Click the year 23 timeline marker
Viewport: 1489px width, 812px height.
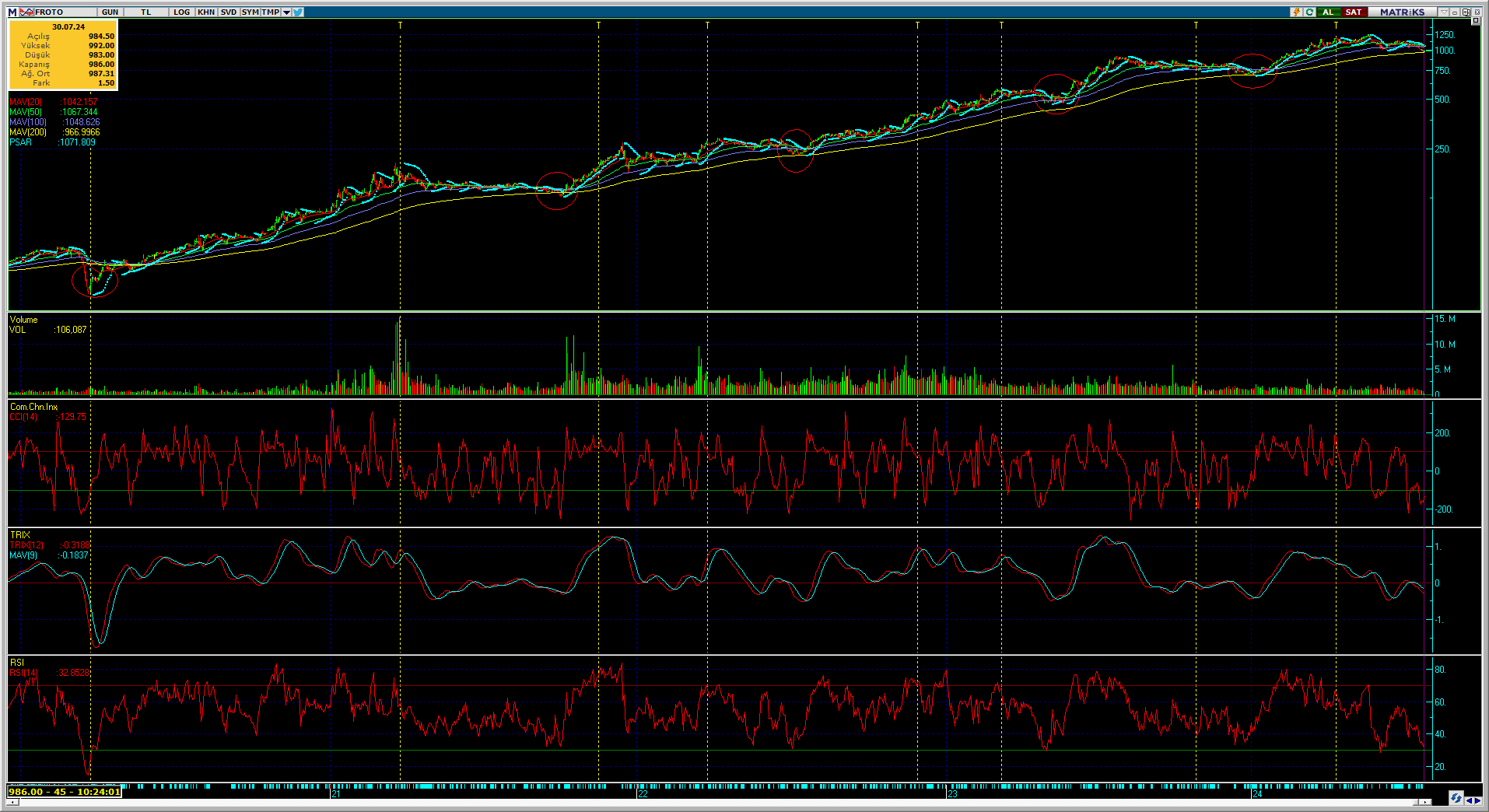click(952, 794)
